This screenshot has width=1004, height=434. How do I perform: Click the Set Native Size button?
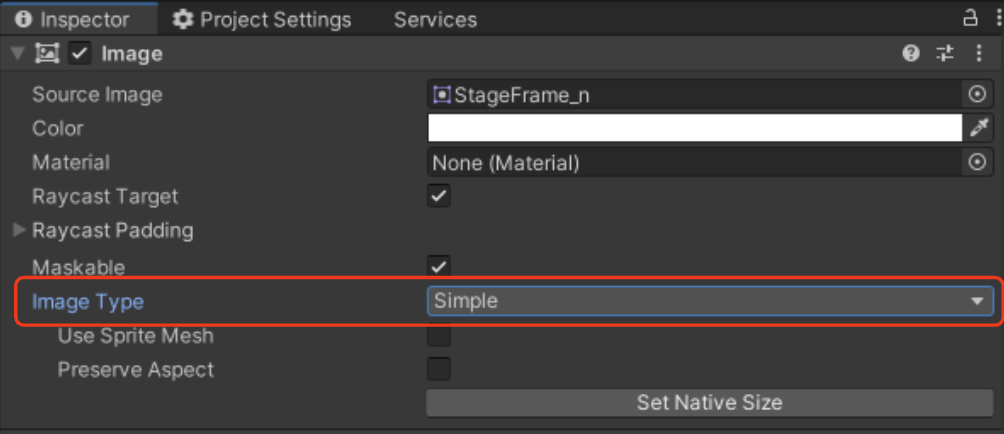click(709, 403)
